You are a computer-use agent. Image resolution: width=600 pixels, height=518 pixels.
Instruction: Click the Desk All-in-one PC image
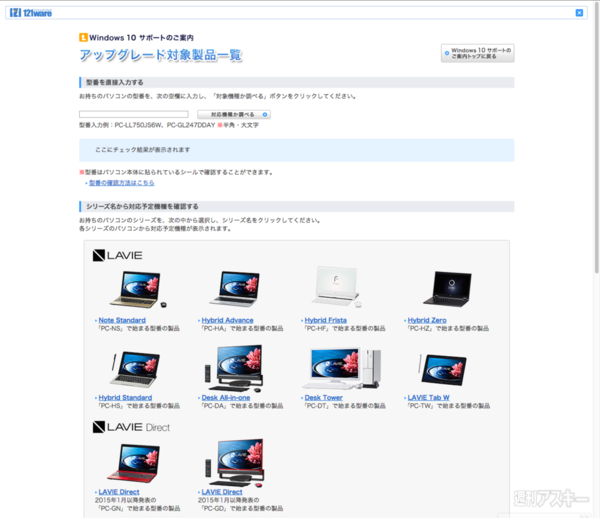point(233,368)
